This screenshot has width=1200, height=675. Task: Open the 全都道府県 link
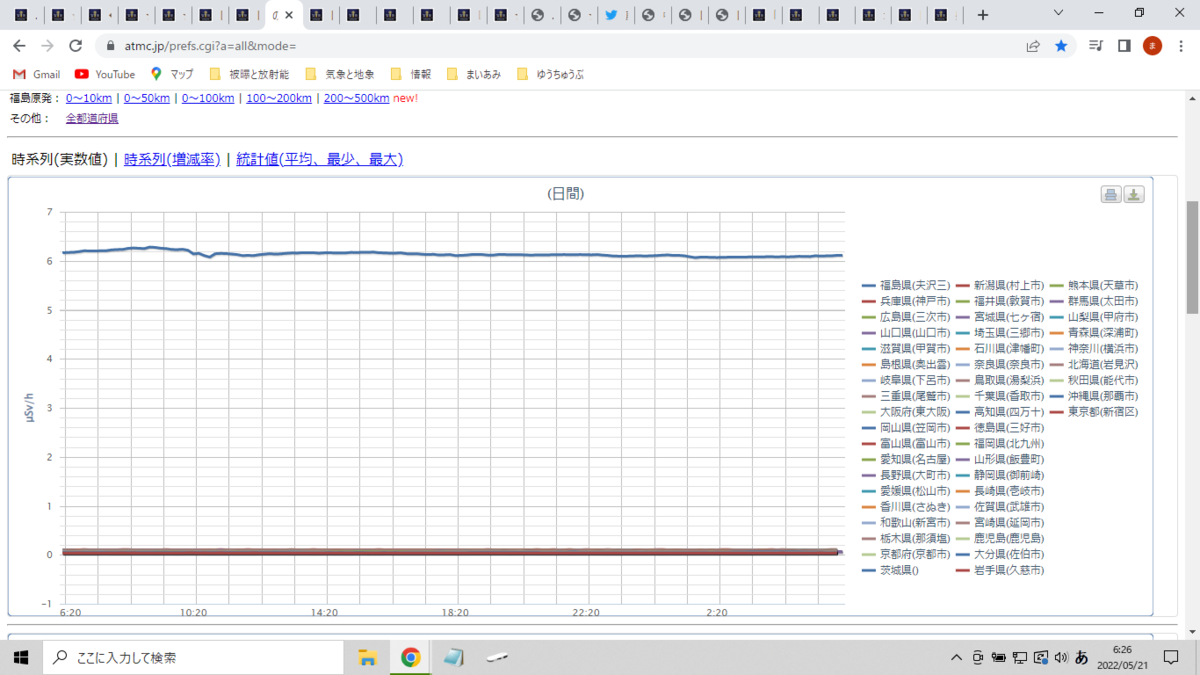92,118
